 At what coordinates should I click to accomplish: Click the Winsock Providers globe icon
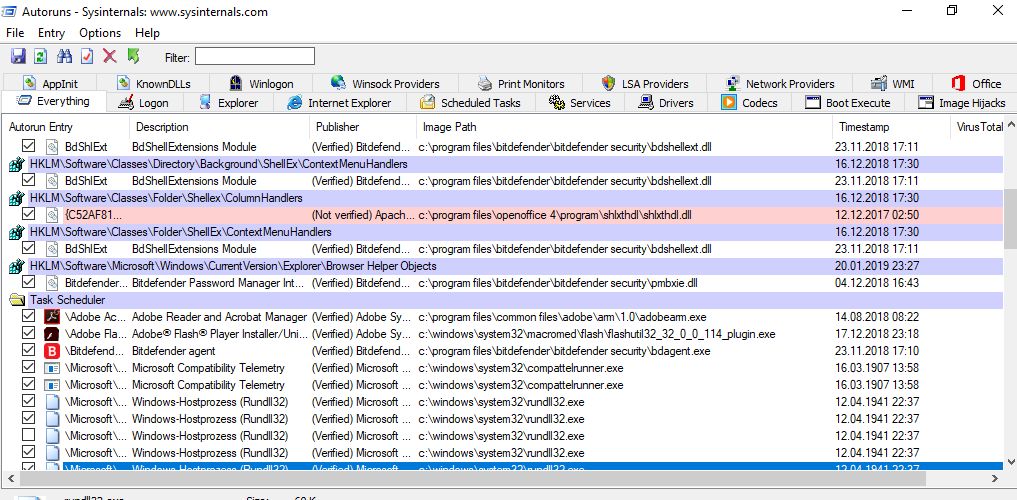coord(338,83)
